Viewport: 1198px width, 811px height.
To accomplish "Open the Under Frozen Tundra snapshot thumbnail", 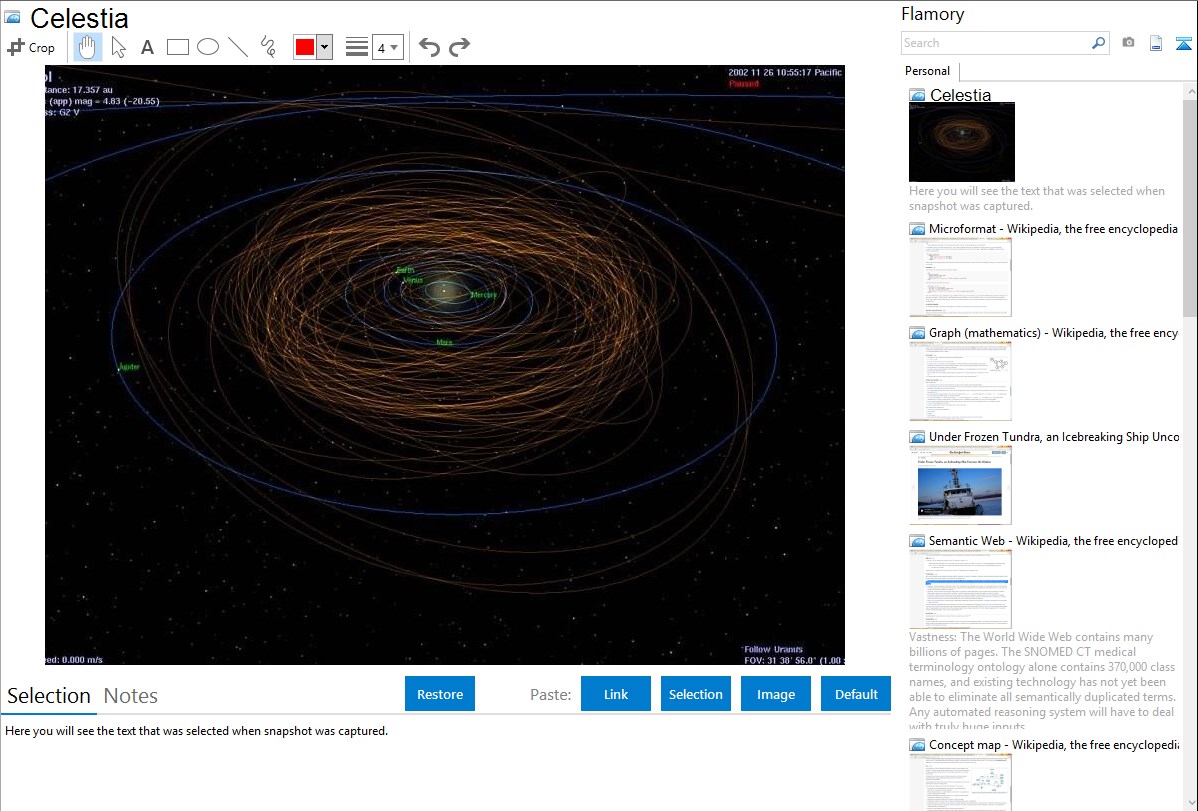I will click(960, 485).
